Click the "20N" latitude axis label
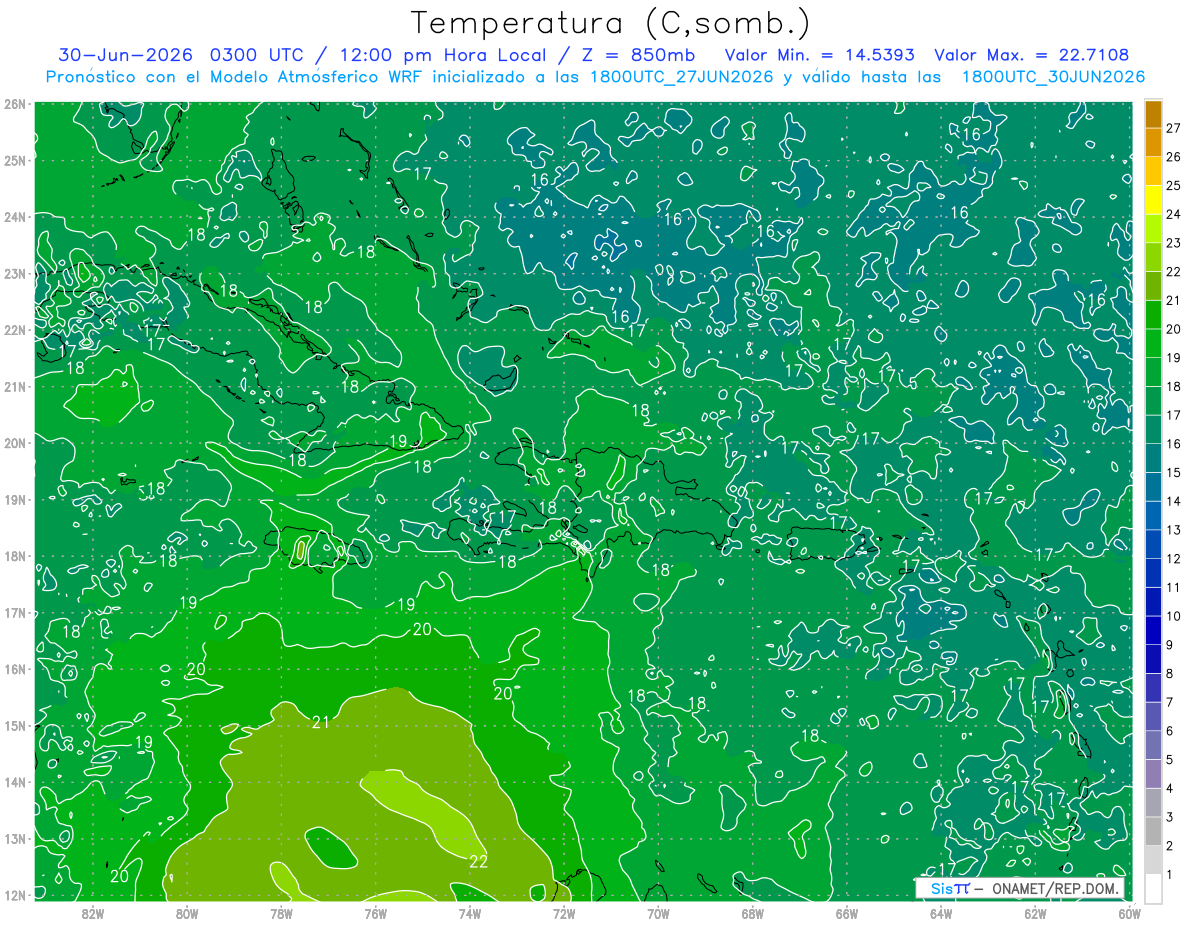 (15, 443)
